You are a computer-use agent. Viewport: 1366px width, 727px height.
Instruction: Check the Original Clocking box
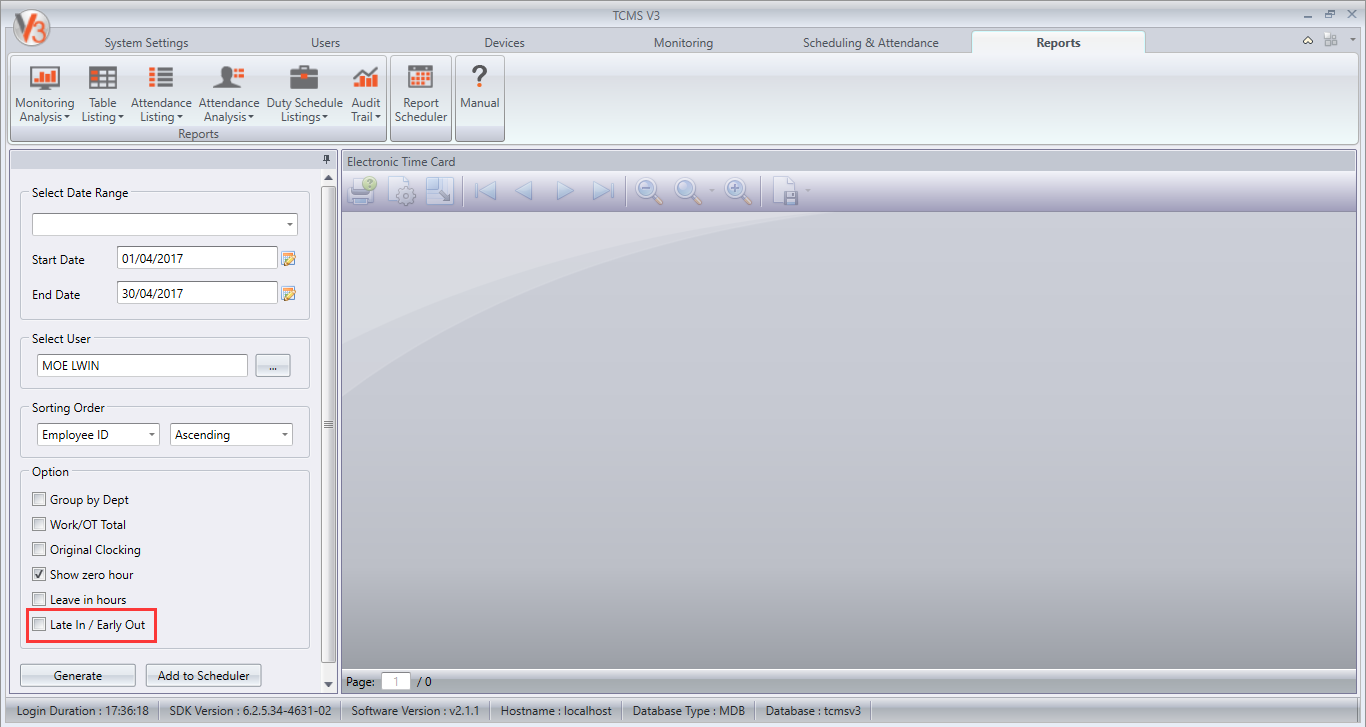point(39,549)
